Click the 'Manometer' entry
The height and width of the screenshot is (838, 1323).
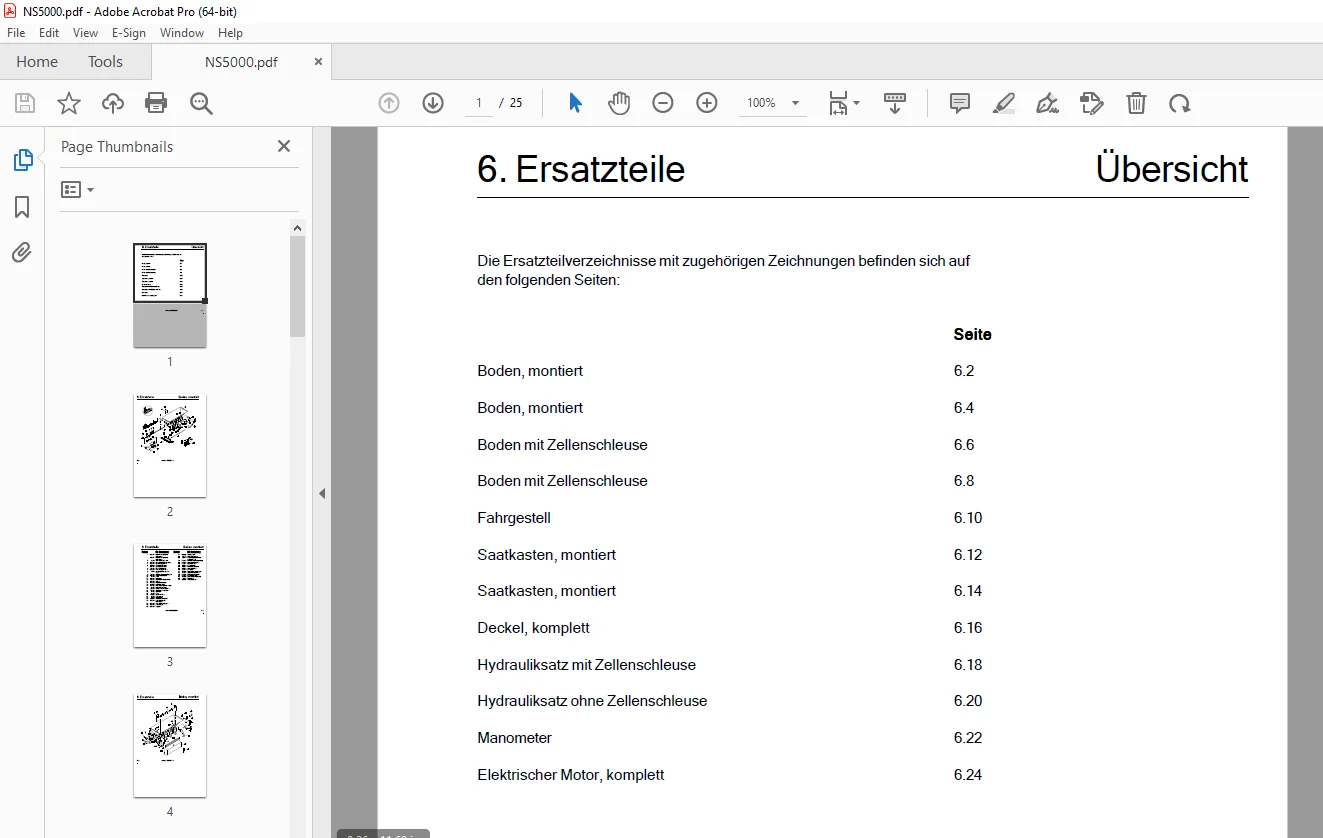coord(515,738)
